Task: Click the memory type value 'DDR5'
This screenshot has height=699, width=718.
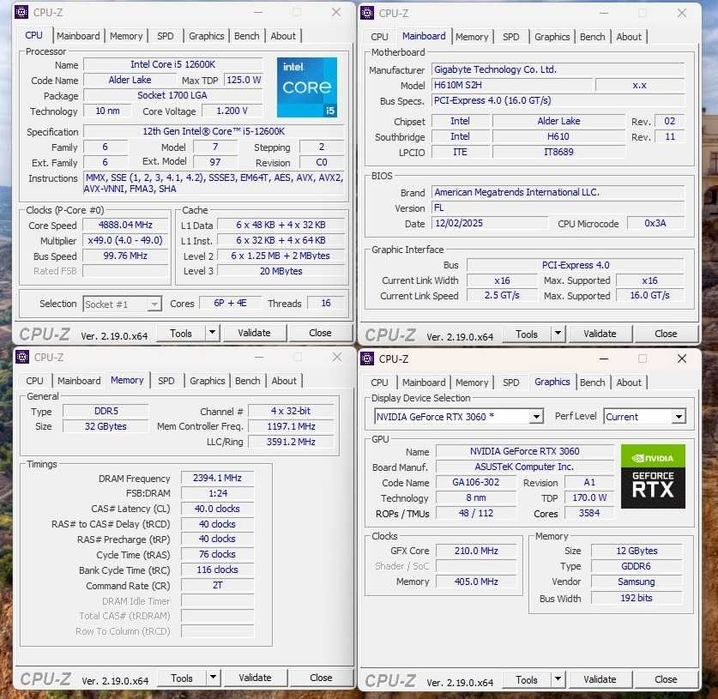Action: [x=106, y=411]
